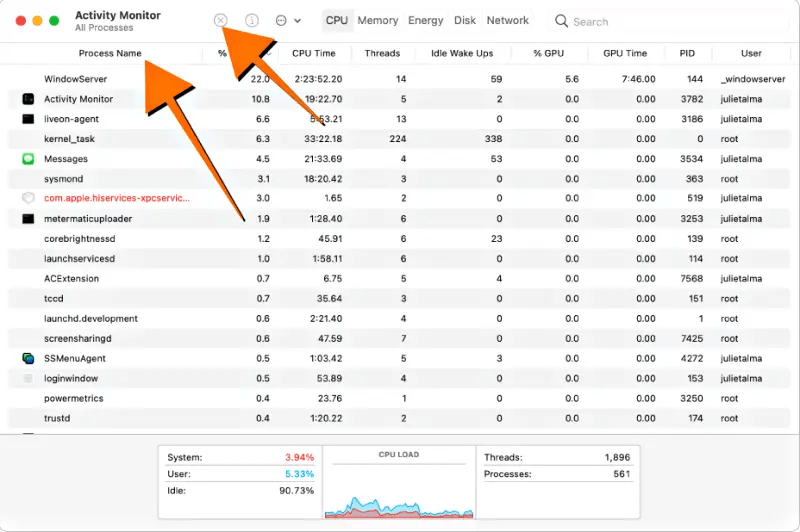Sort by GPU Time column header
This screenshot has width=800, height=532.
coord(625,53)
